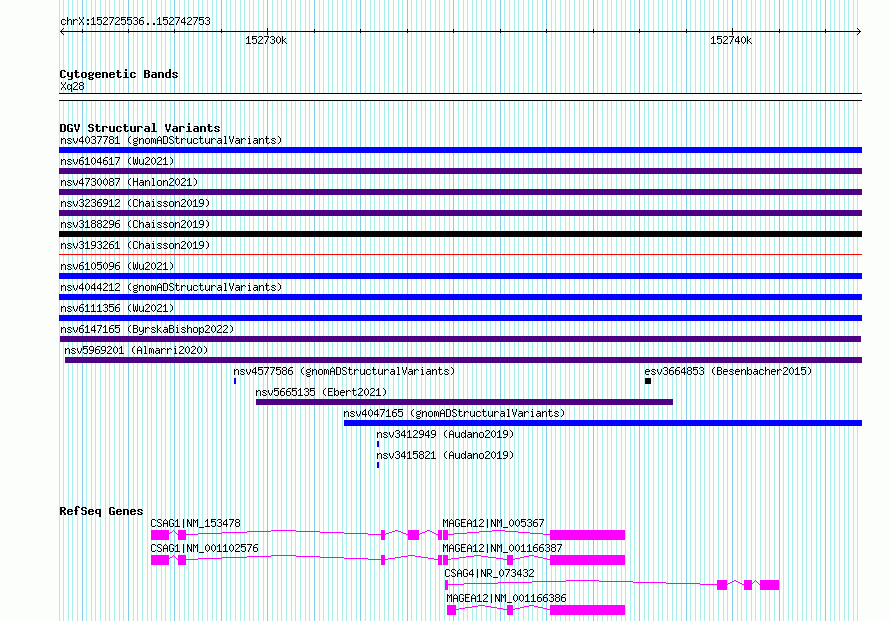This screenshot has width=890, height=621.
Task: Click the RefSeq Genes track heading
Action: 101,511
